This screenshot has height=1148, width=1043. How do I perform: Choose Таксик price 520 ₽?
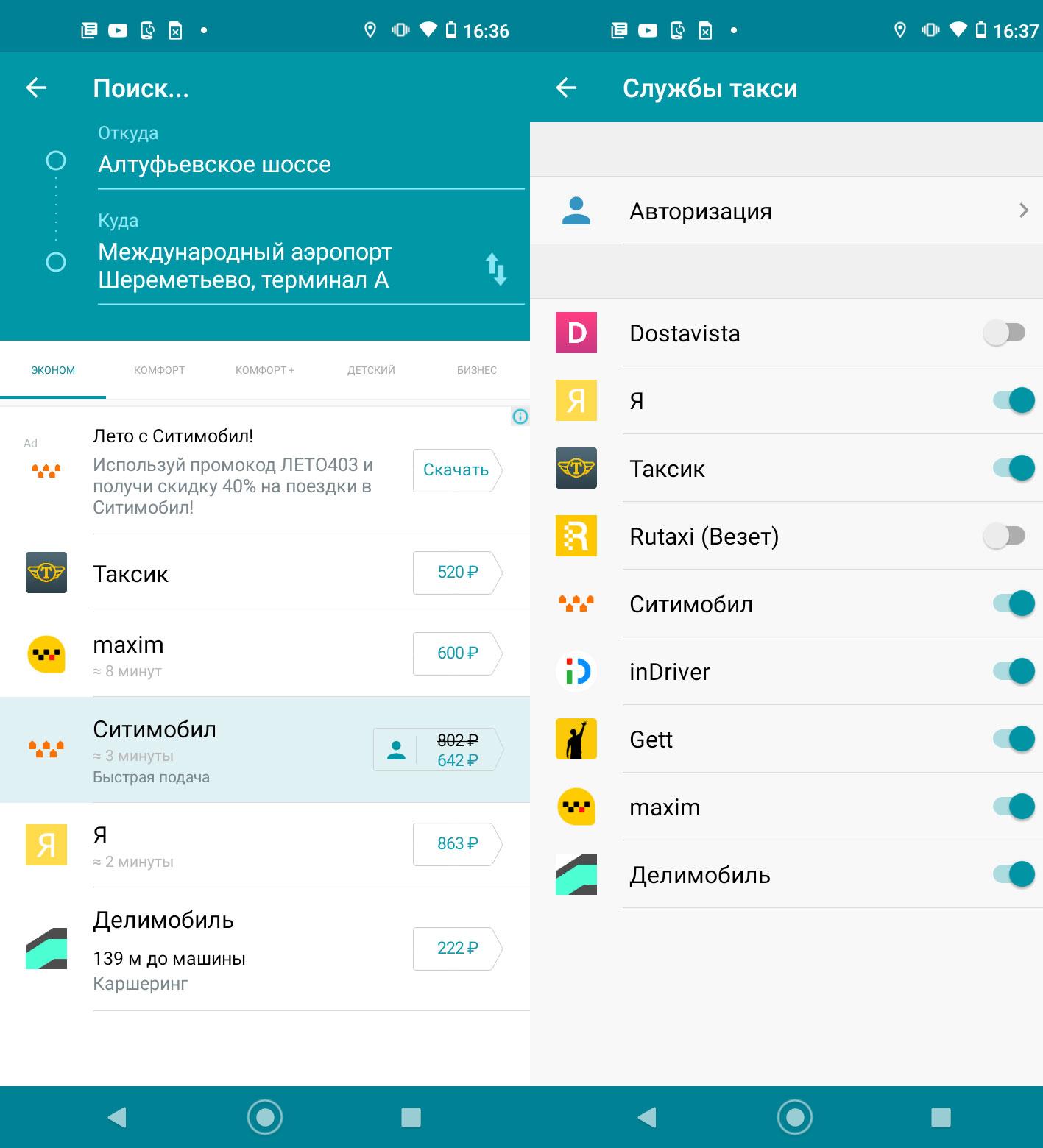pos(457,573)
